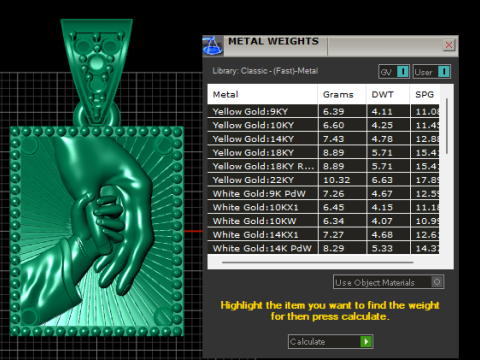Click the Calculate button
Viewport: 480px width, 360px height.
pos(330,342)
